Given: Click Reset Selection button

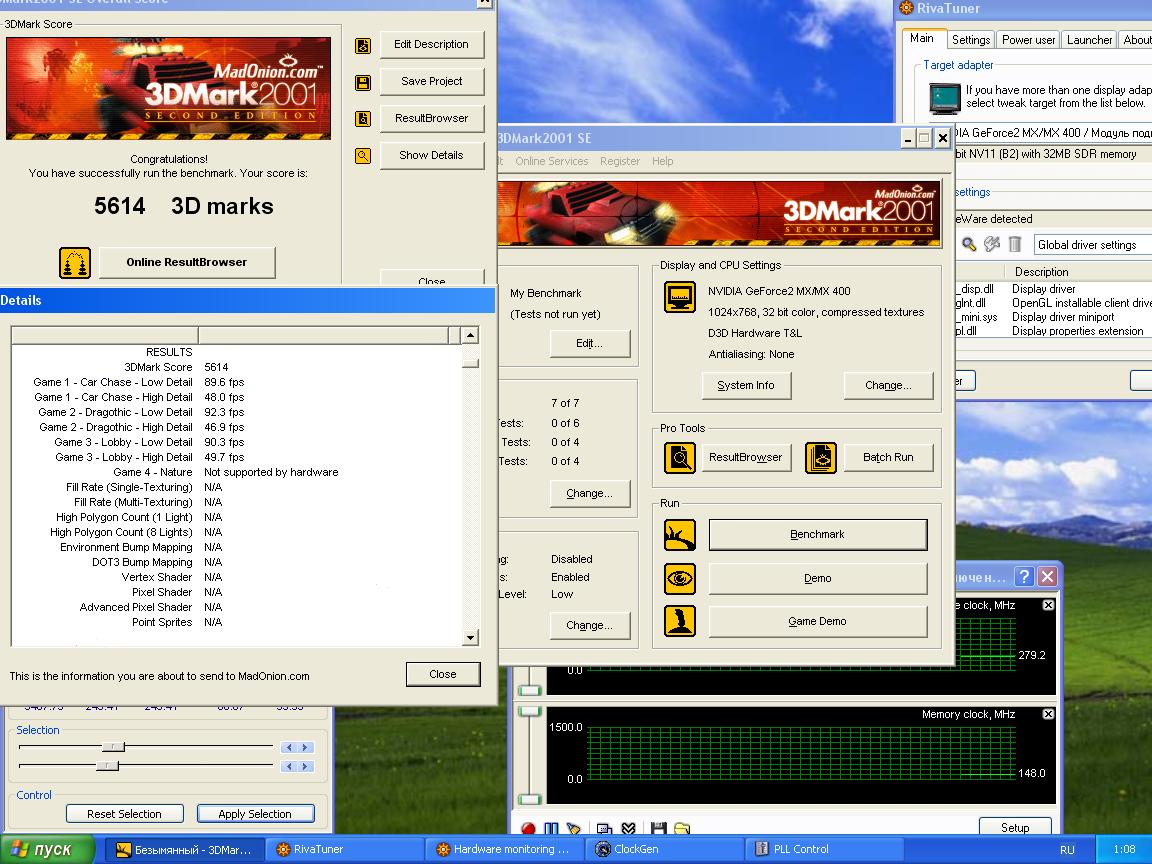Looking at the screenshot, I should click(124, 814).
